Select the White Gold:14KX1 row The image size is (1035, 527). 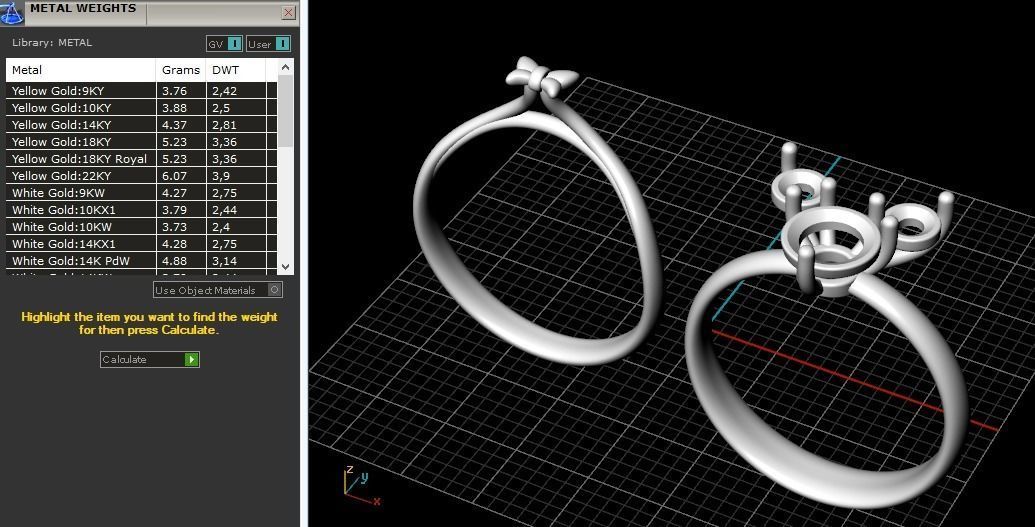coord(141,244)
